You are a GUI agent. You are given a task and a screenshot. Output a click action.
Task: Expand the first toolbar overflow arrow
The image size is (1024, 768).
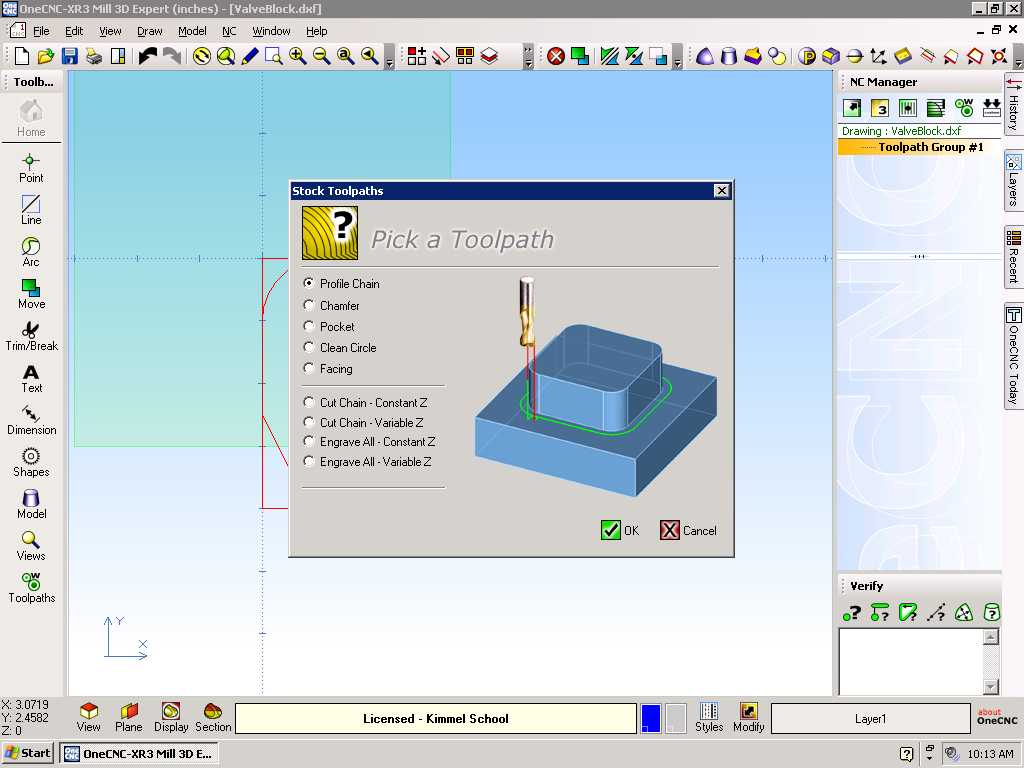(390, 57)
